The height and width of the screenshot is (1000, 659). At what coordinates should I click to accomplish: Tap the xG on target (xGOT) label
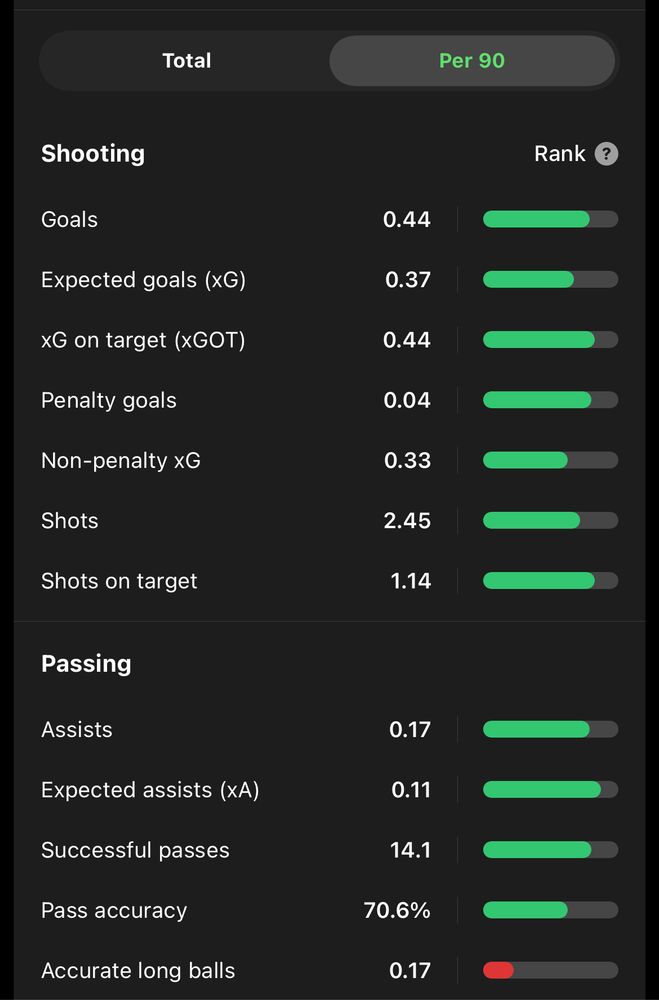coord(143,340)
